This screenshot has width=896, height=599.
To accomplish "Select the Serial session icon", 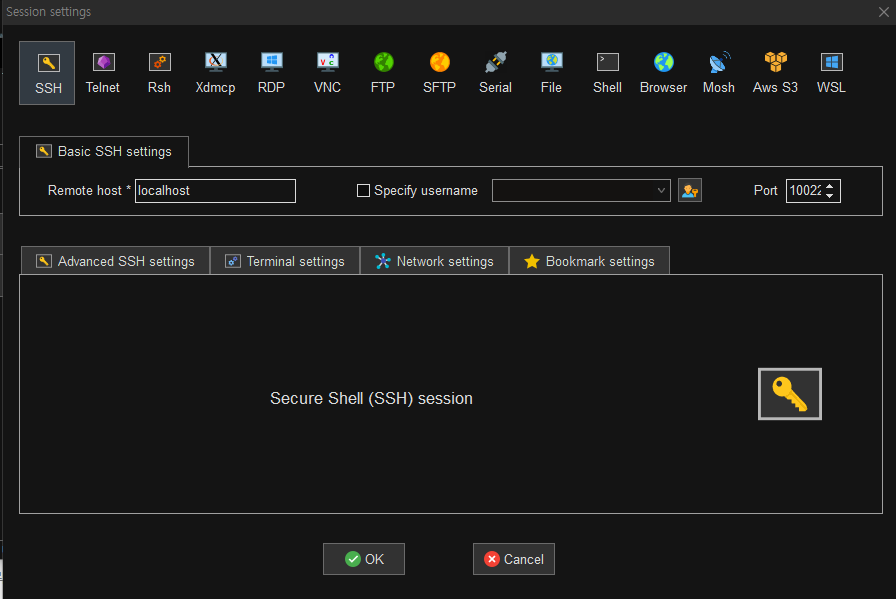I will [495, 73].
